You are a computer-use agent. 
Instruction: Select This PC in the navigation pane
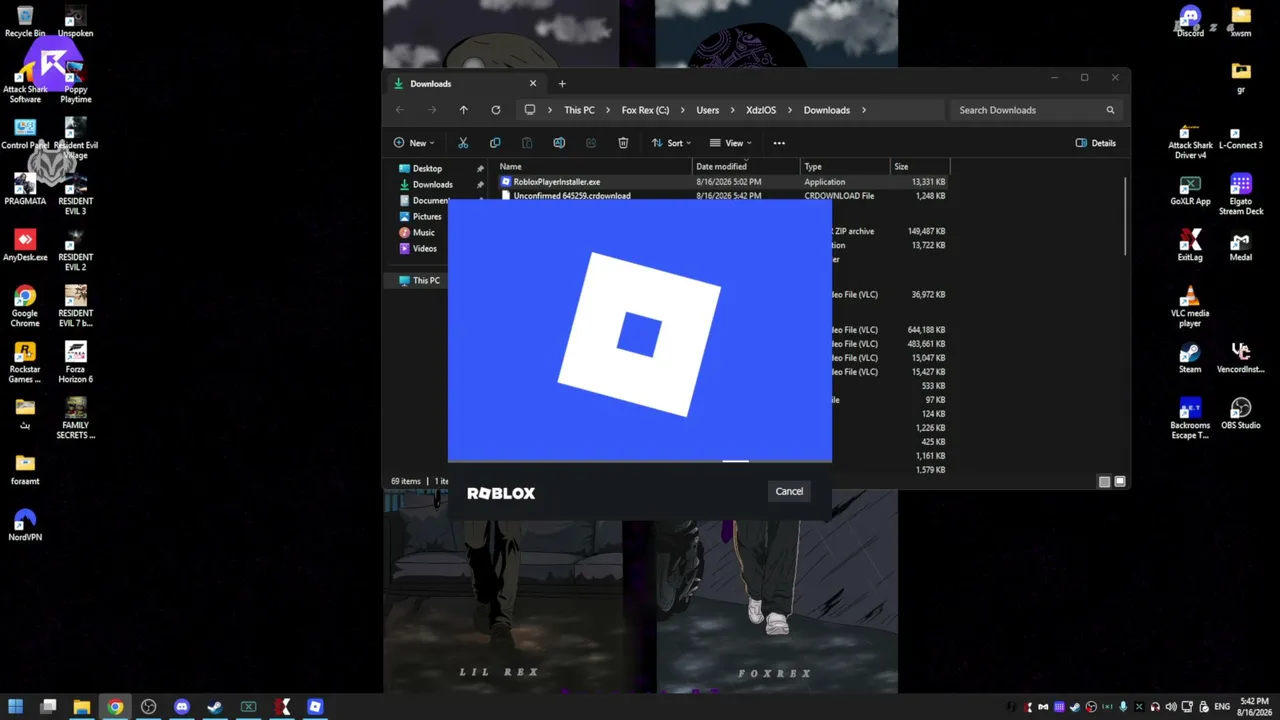coord(426,280)
